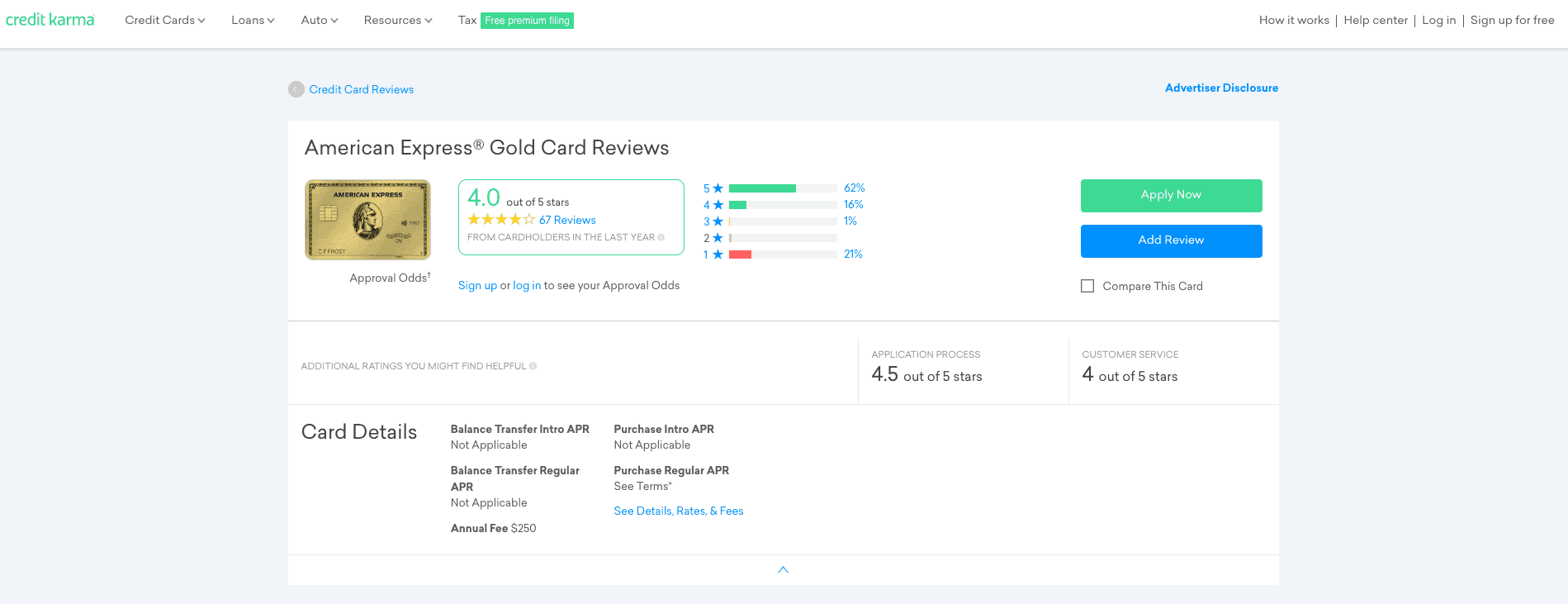The height and width of the screenshot is (604, 1568).
Task: Select the 1 star rating row
Action: pos(783,254)
